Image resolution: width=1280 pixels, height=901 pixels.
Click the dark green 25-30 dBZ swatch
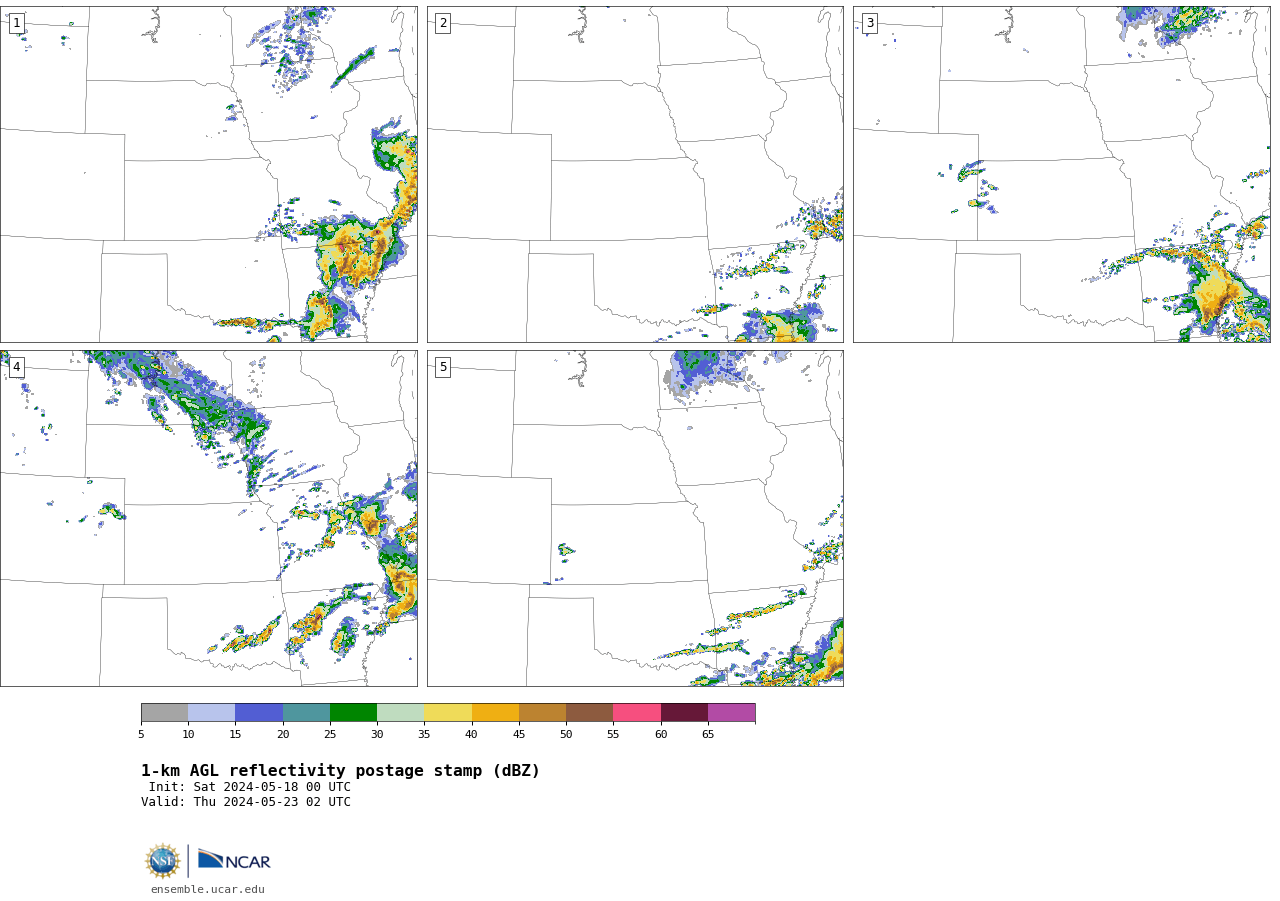[353, 713]
